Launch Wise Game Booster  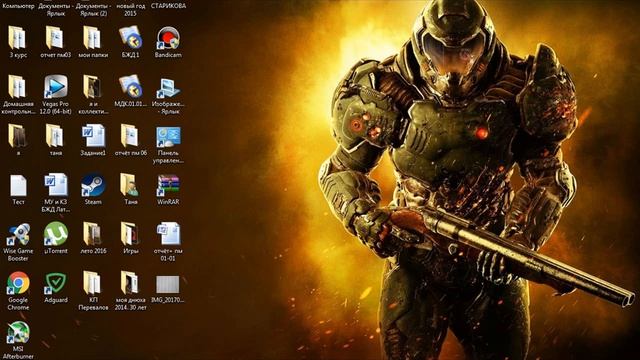coord(18,234)
